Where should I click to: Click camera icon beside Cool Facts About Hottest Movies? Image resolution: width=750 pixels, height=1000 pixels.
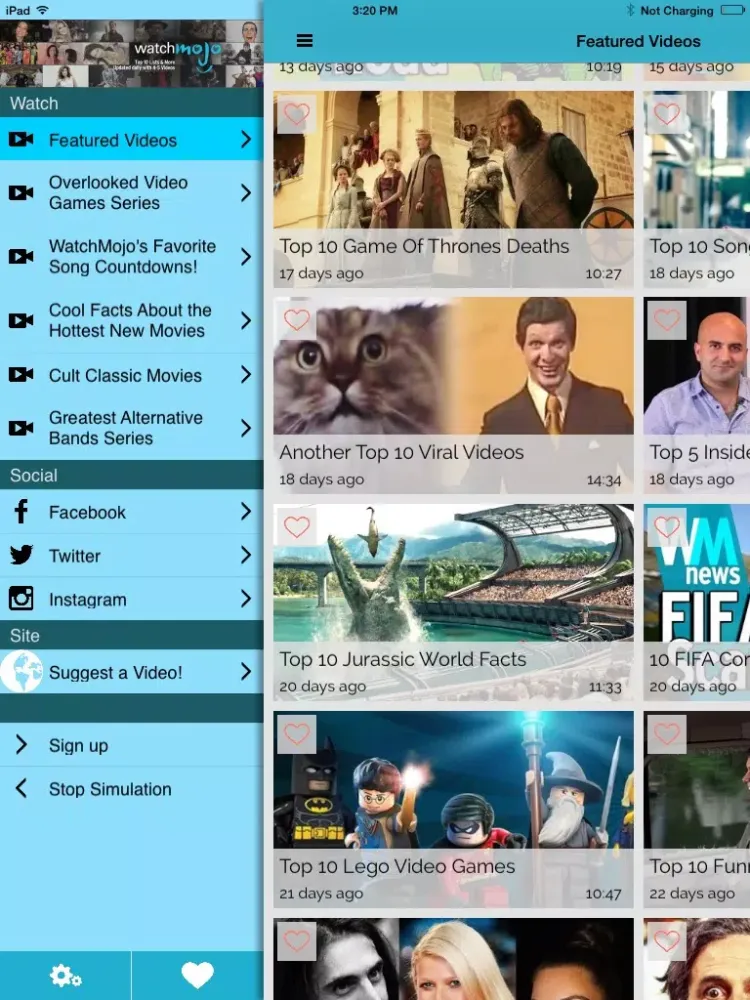coord(21,320)
